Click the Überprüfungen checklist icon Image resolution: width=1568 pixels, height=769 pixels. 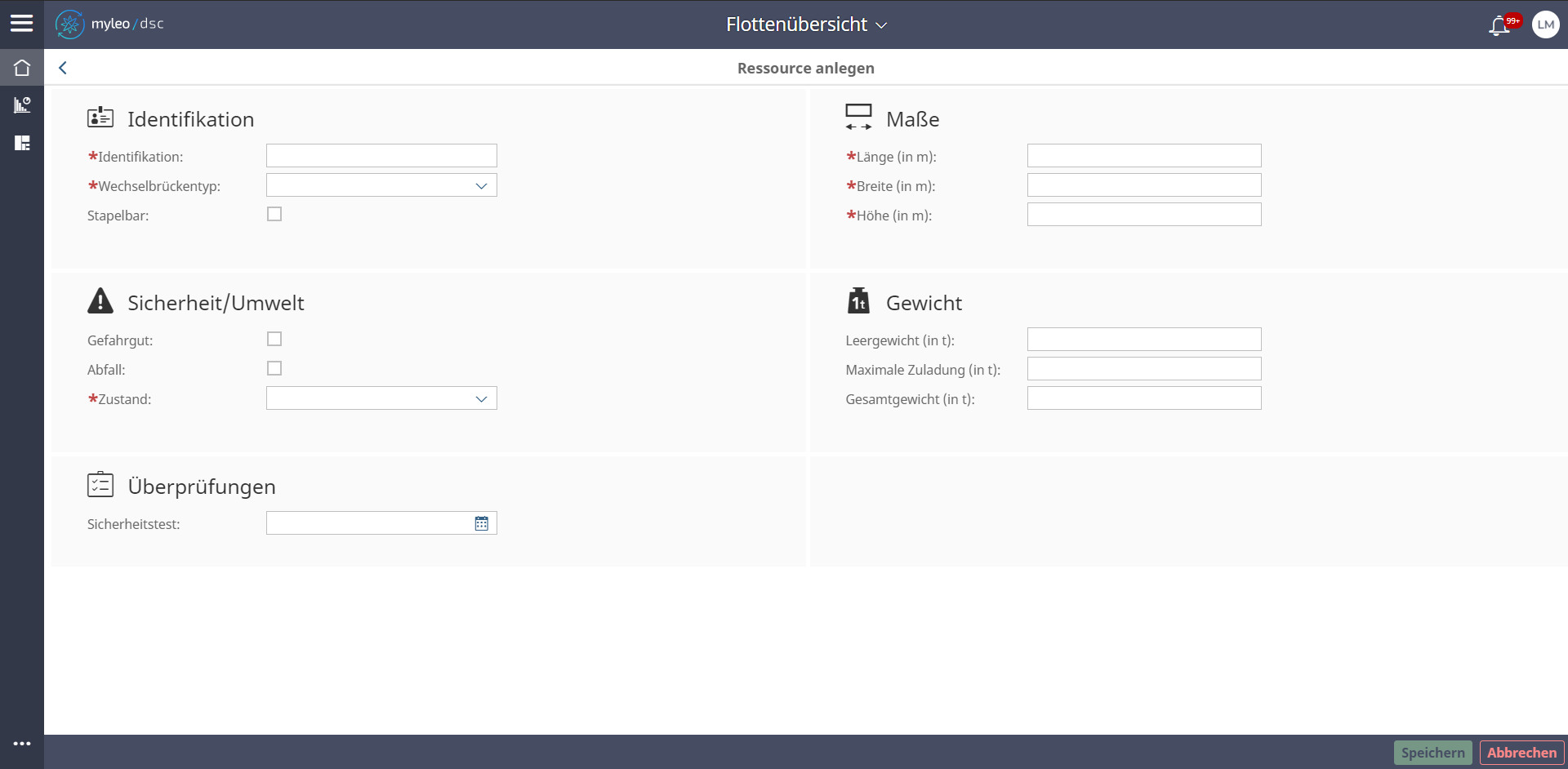tap(100, 484)
